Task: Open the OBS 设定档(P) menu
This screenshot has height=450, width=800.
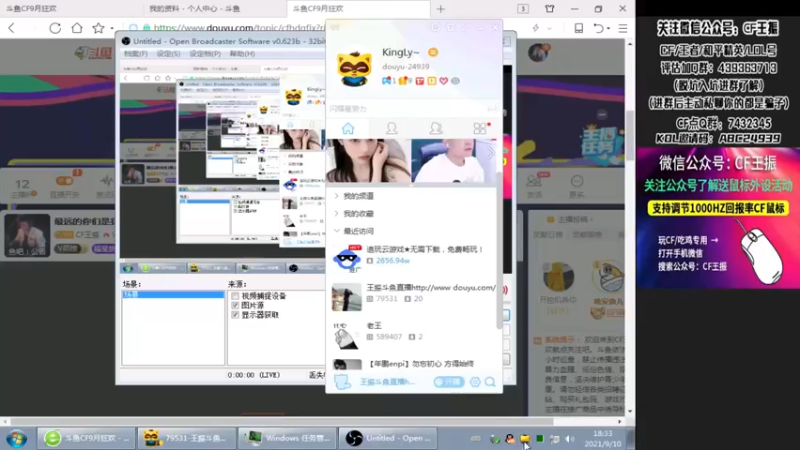Action: pos(205,54)
